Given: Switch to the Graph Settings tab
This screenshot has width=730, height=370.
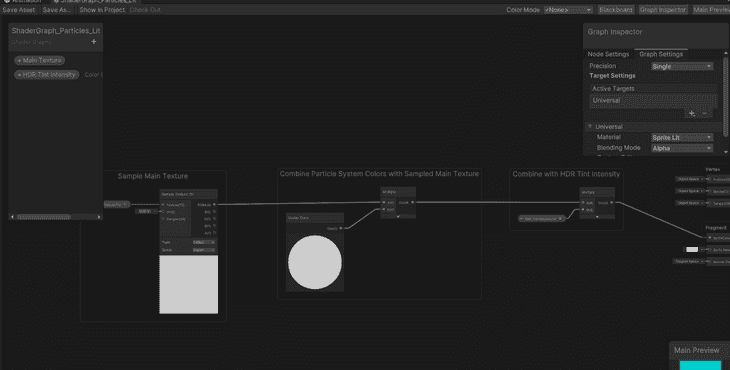Looking at the screenshot, I should click(661, 54).
